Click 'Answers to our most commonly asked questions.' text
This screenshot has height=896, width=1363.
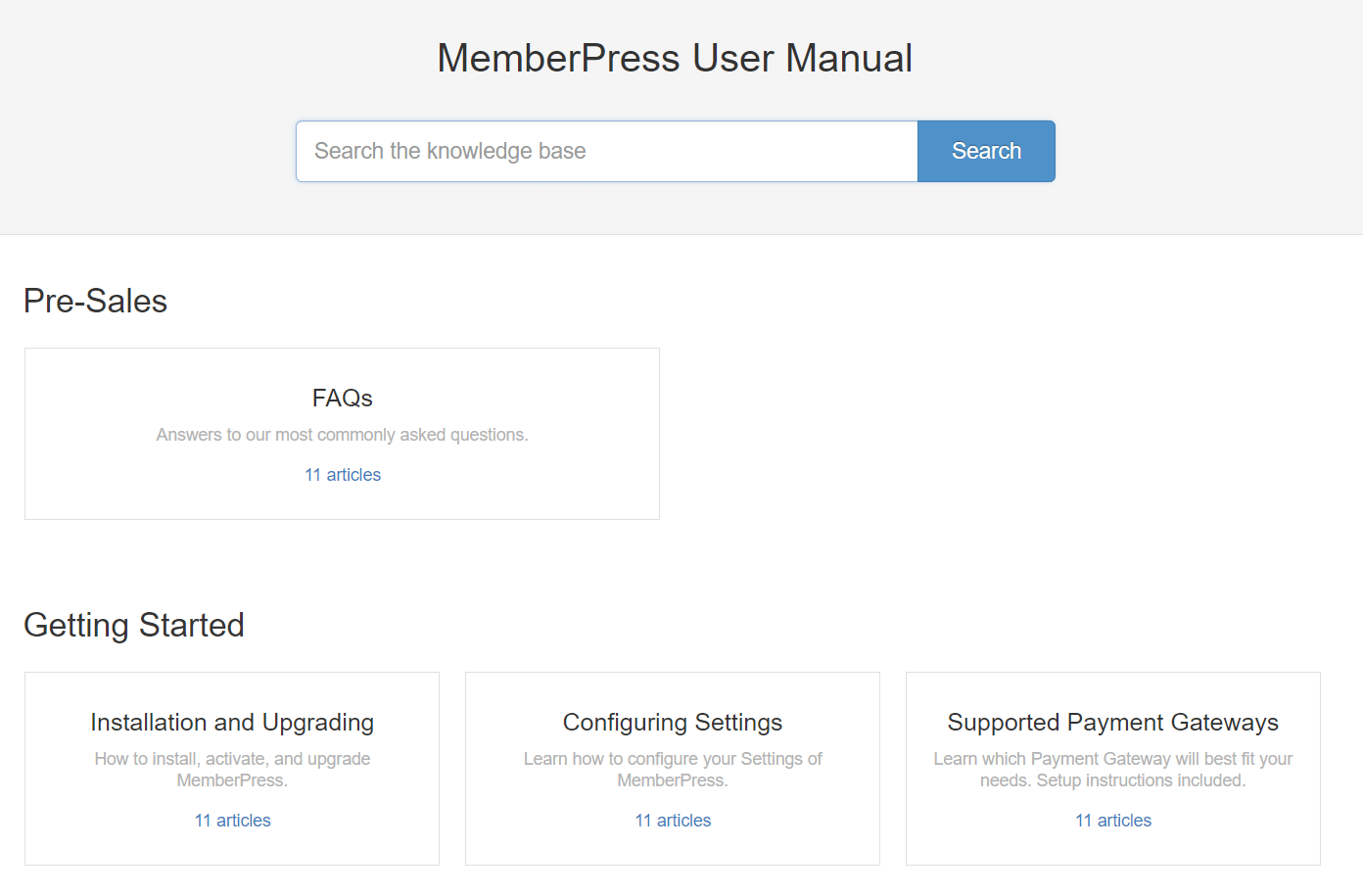342,435
